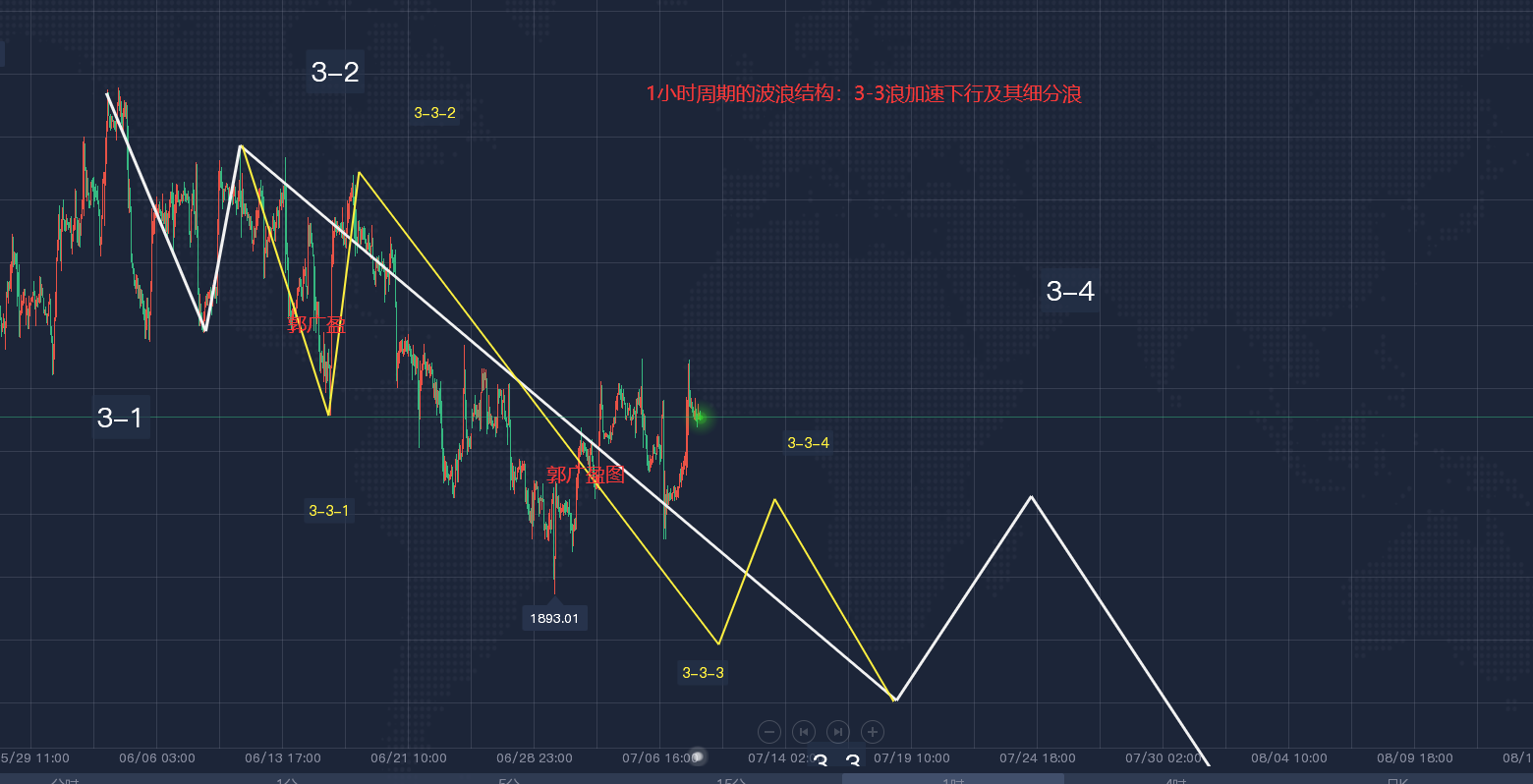
Task: Switch to the 15分 timeframe tab
Action: (731, 780)
